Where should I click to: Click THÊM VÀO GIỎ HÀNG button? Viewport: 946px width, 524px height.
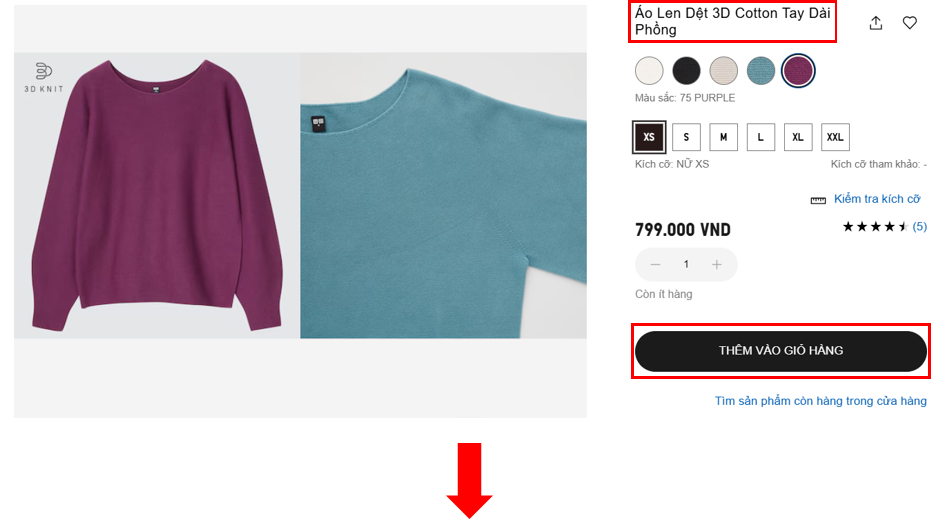(781, 351)
